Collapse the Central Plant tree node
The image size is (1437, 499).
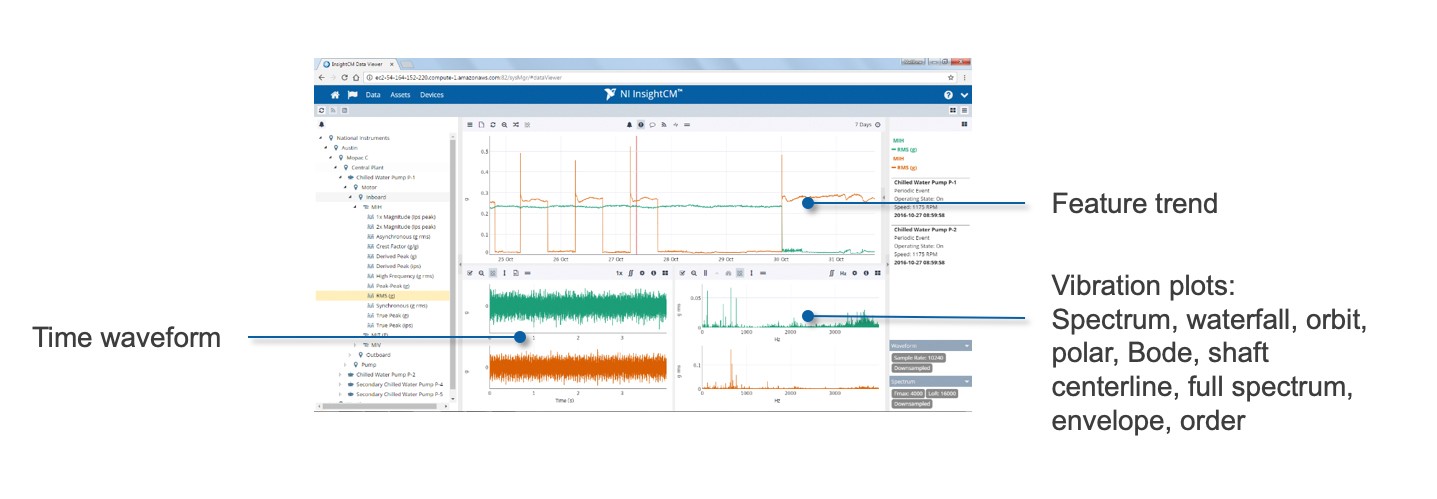click(336, 167)
